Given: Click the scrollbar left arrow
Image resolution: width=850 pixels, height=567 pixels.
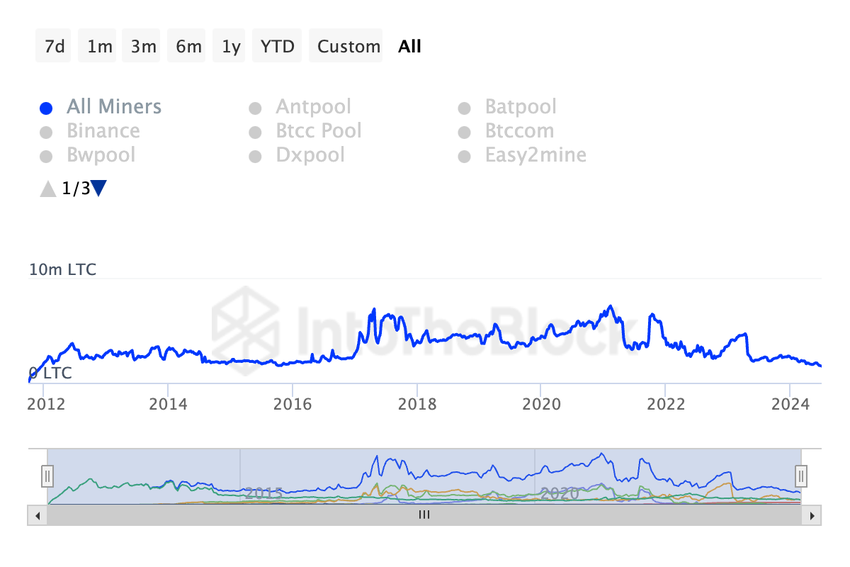Looking at the screenshot, I should click(38, 516).
